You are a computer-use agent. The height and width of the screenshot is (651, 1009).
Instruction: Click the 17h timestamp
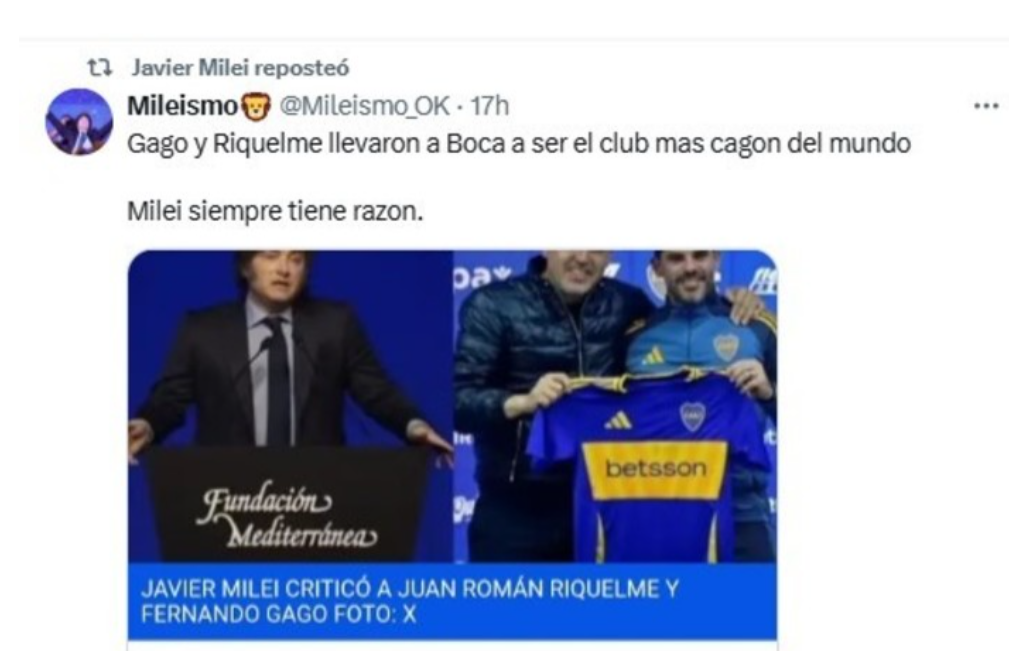[x=490, y=106]
